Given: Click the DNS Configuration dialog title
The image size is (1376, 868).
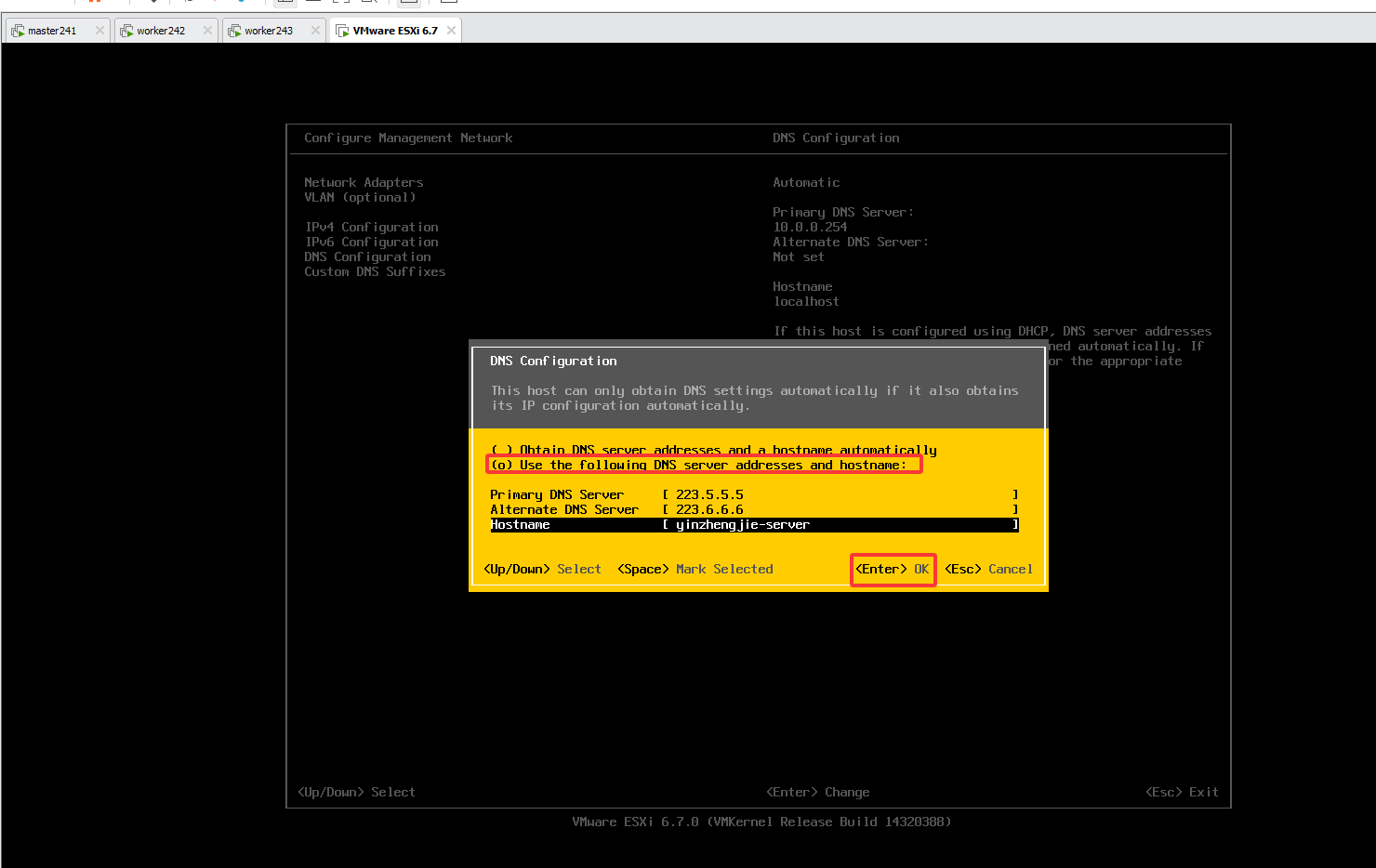Looking at the screenshot, I should click(x=553, y=361).
